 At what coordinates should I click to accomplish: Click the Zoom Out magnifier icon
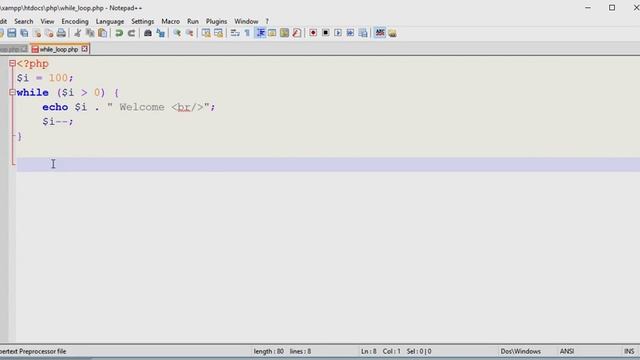[189, 33]
